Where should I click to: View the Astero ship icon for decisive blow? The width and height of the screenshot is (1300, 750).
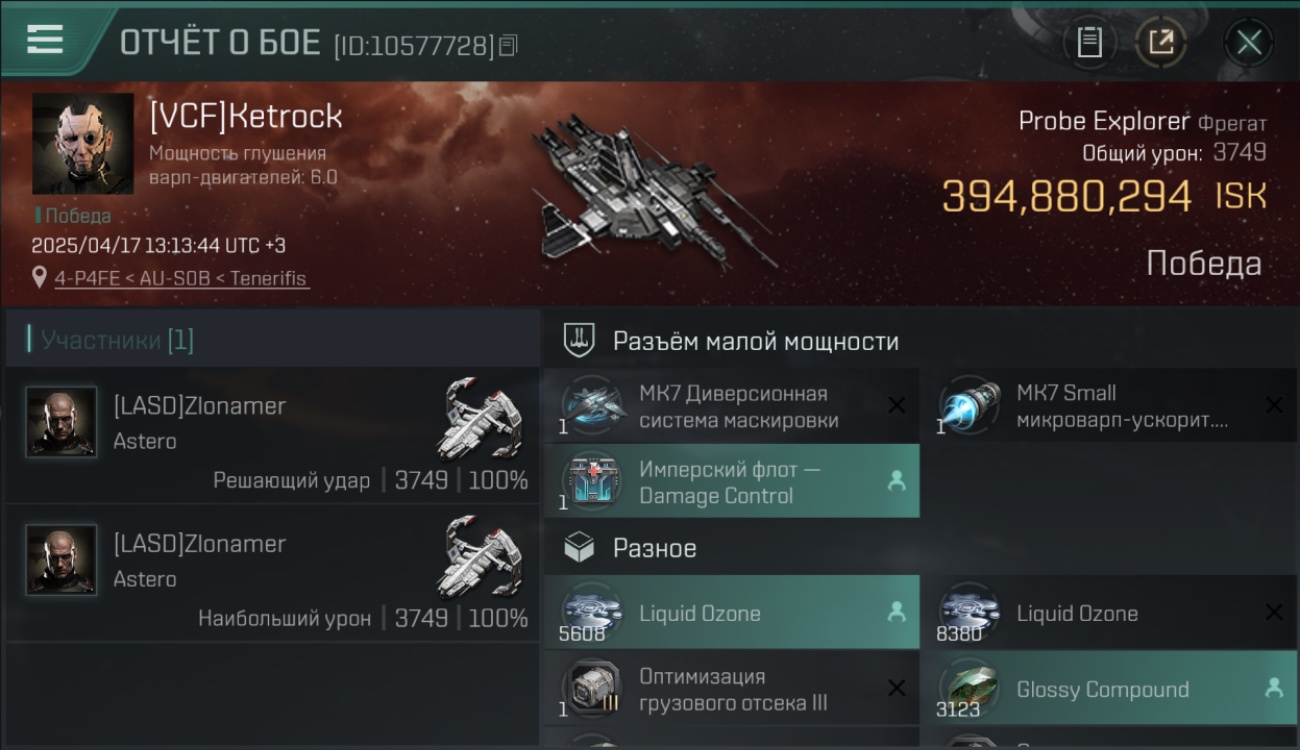pyautogui.click(x=481, y=416)
